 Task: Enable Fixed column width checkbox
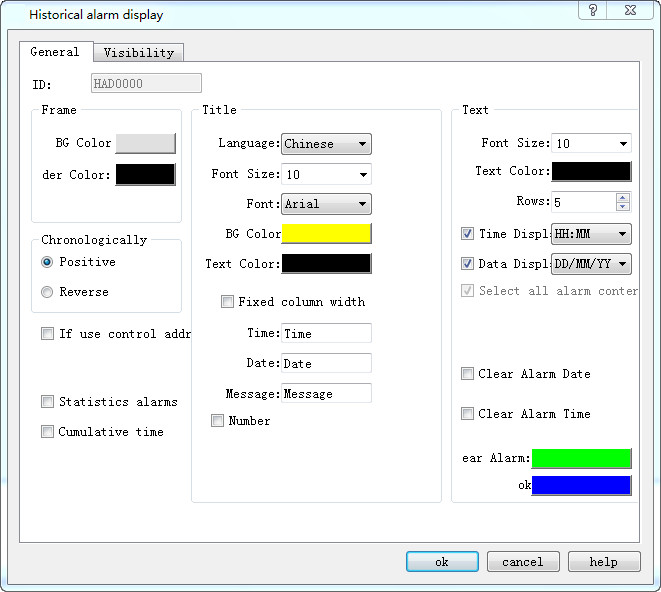pyautogui.click(x=227, y=301)
